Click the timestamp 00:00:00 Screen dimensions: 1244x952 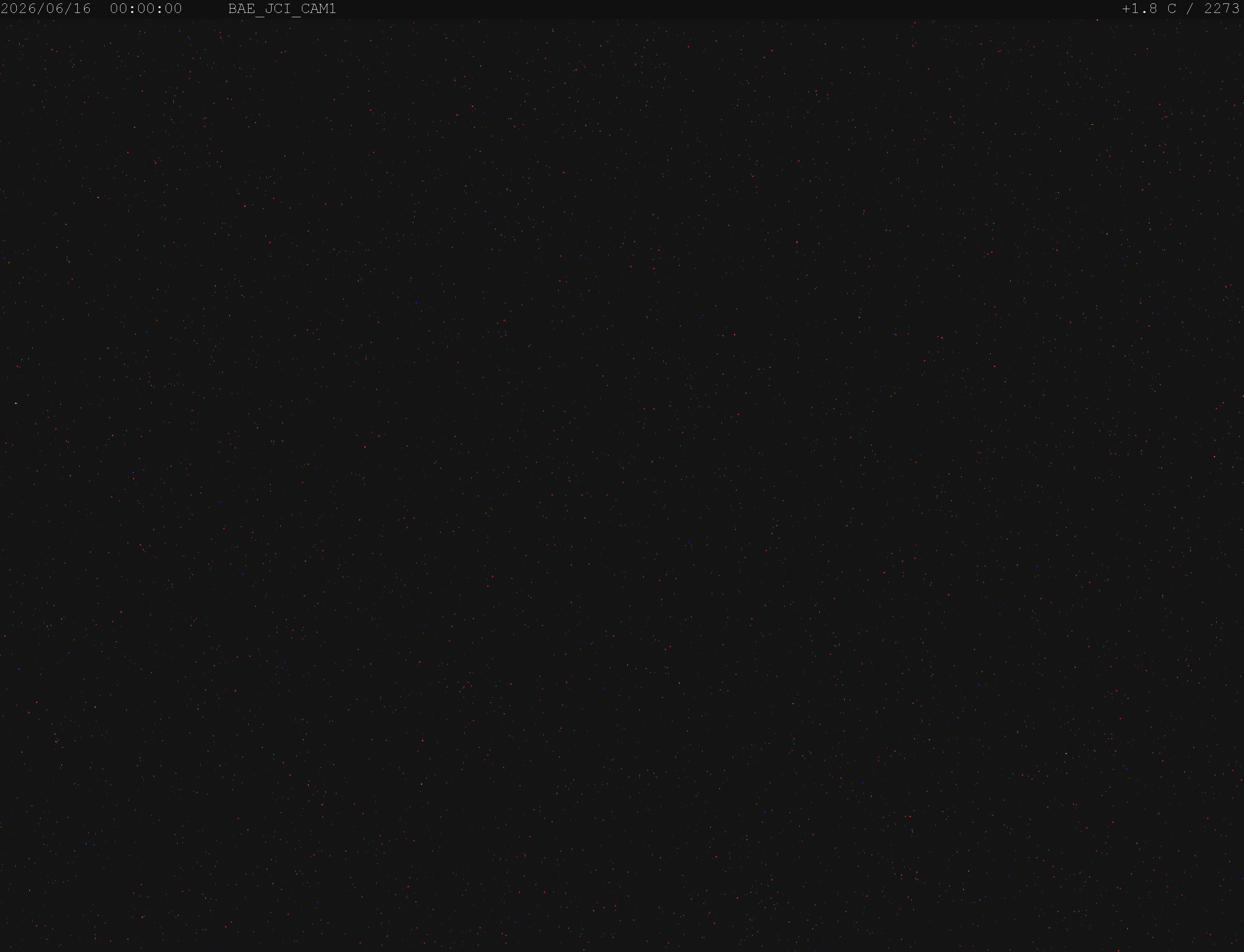[x=145, y=9]
